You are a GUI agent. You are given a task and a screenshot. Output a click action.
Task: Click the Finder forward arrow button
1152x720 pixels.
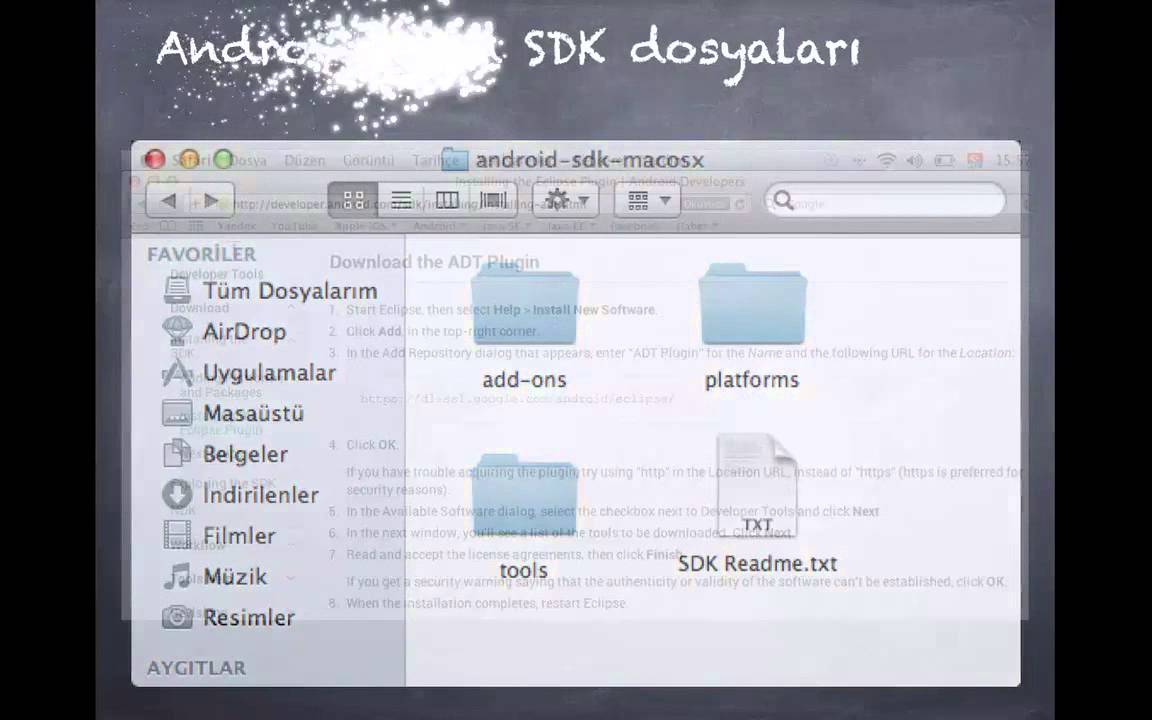click(x=212, y=201)
